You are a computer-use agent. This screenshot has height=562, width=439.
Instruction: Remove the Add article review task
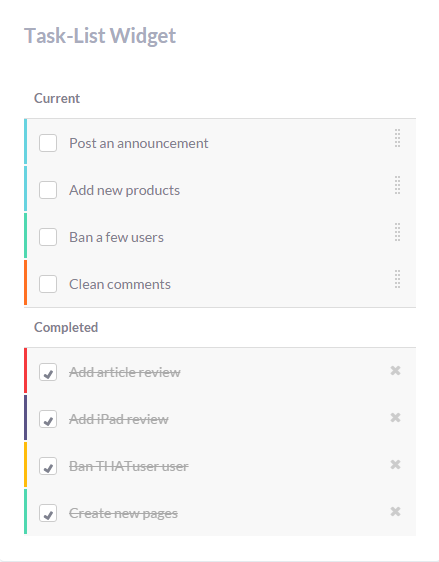(x=395, y=371)
